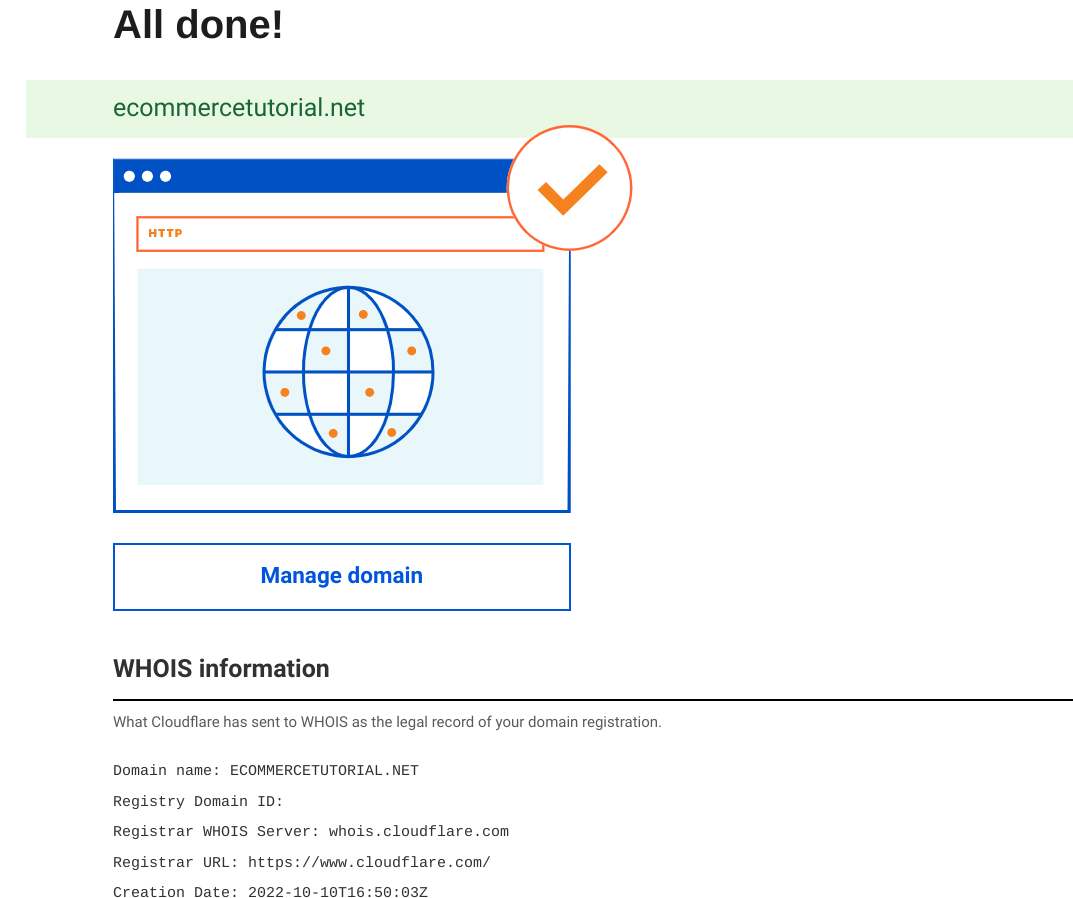Open the https://www.cloudflare.com/ registrar URL
The width and height of the screenshot is (1073, 898).
pos(369,863)
